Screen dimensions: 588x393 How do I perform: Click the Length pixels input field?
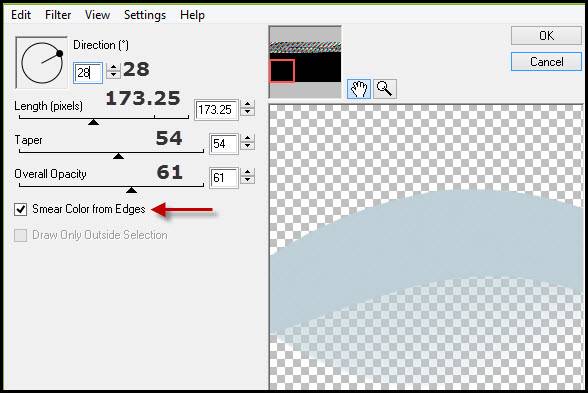pyautogui.click(x=216, y=110)
